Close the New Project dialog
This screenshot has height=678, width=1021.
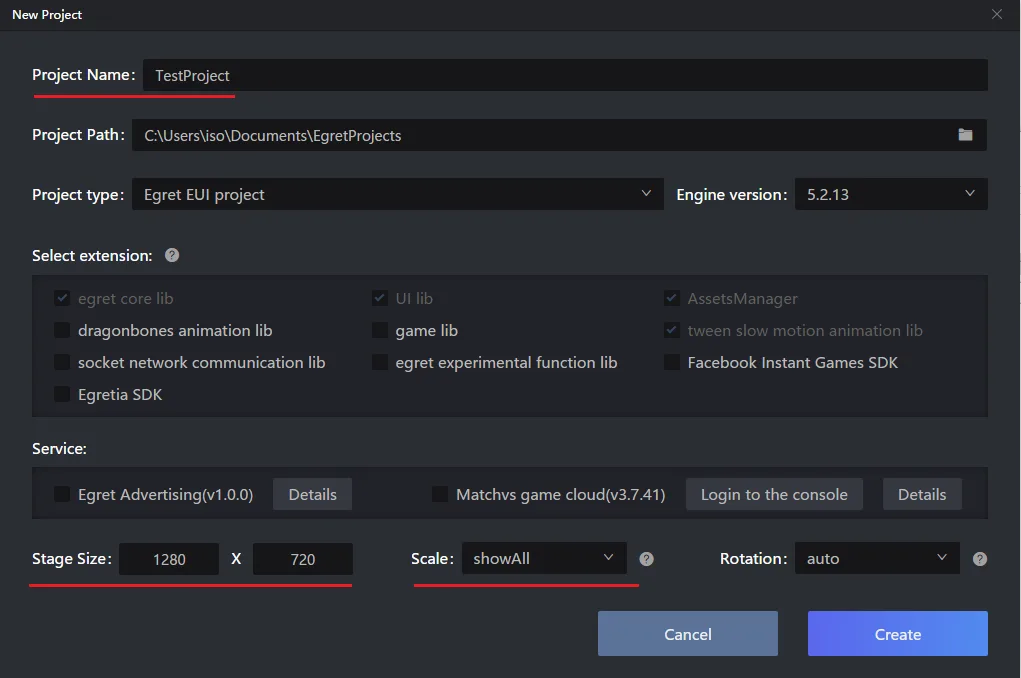tap(996, 14)
